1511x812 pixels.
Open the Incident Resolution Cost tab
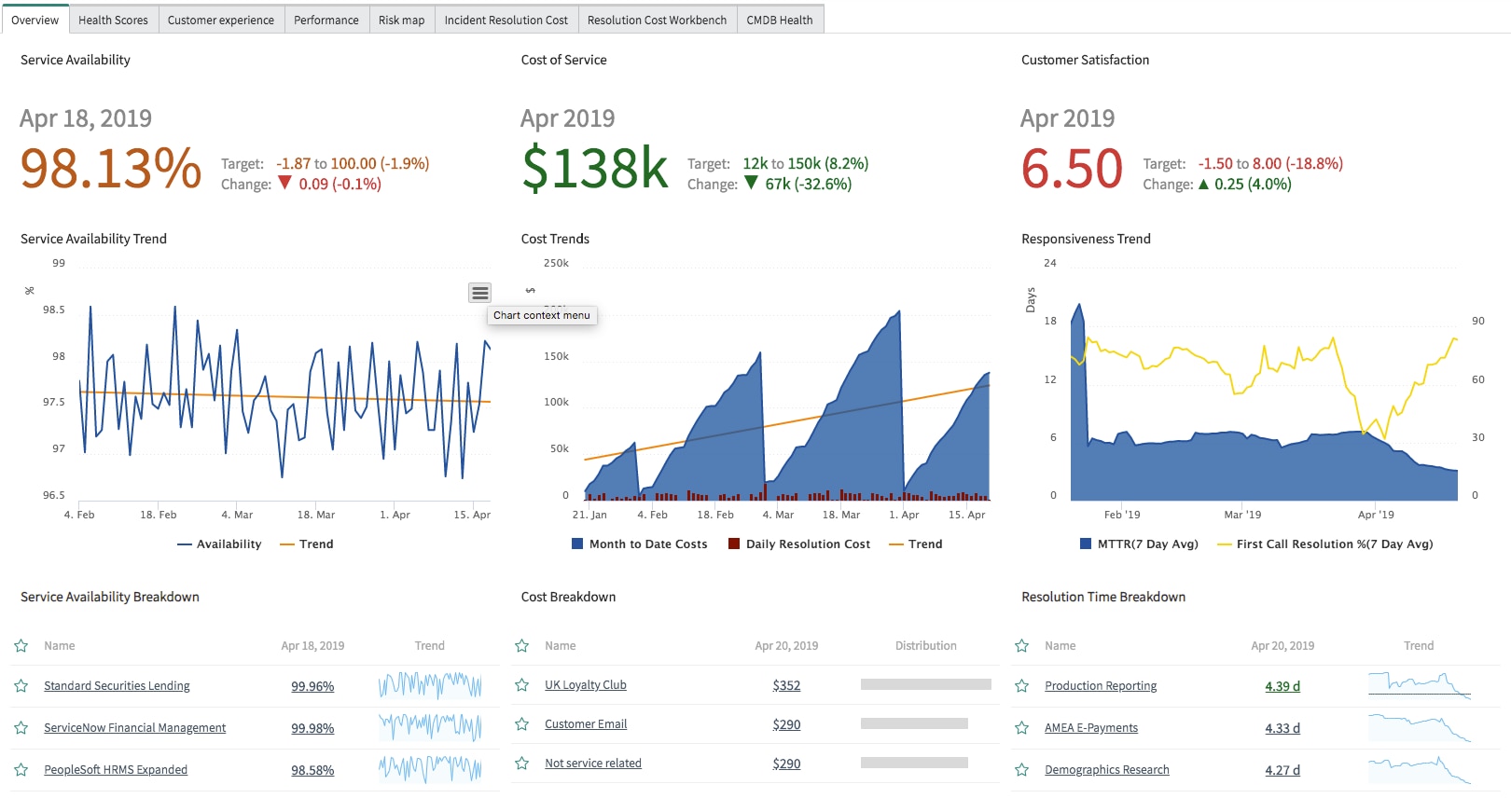point(506,20)
